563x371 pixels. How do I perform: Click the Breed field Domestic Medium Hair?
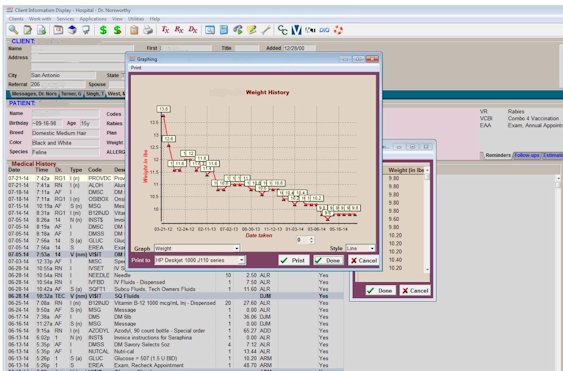point(65,133)
